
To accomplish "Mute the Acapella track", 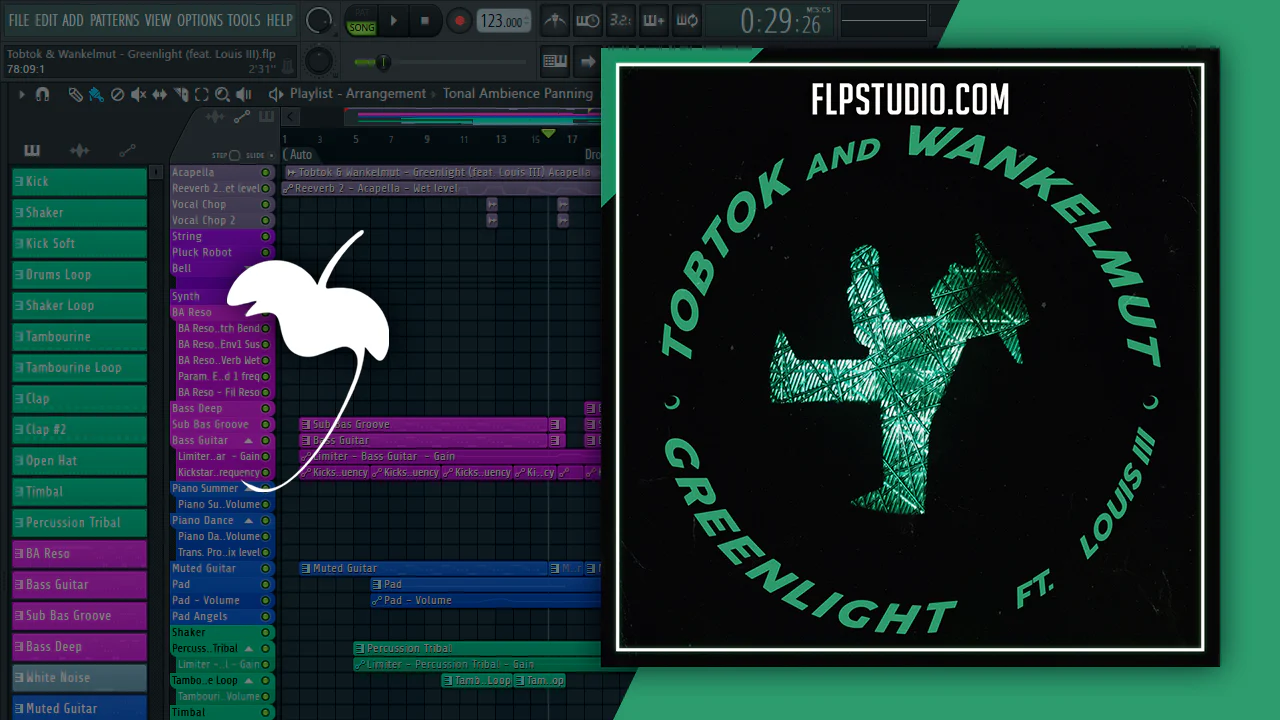I will [266, 172].
